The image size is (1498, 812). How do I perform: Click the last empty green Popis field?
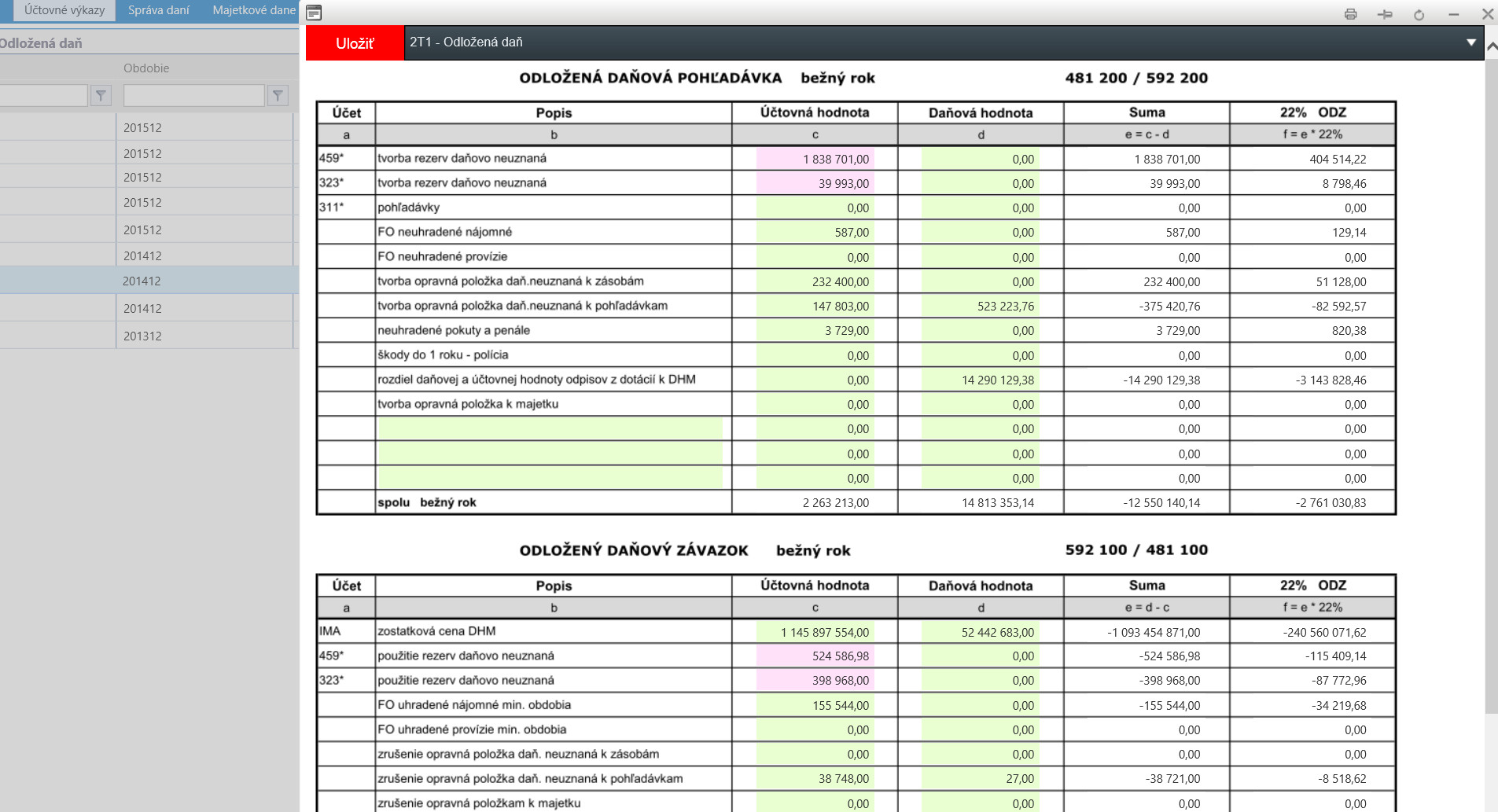550,478
